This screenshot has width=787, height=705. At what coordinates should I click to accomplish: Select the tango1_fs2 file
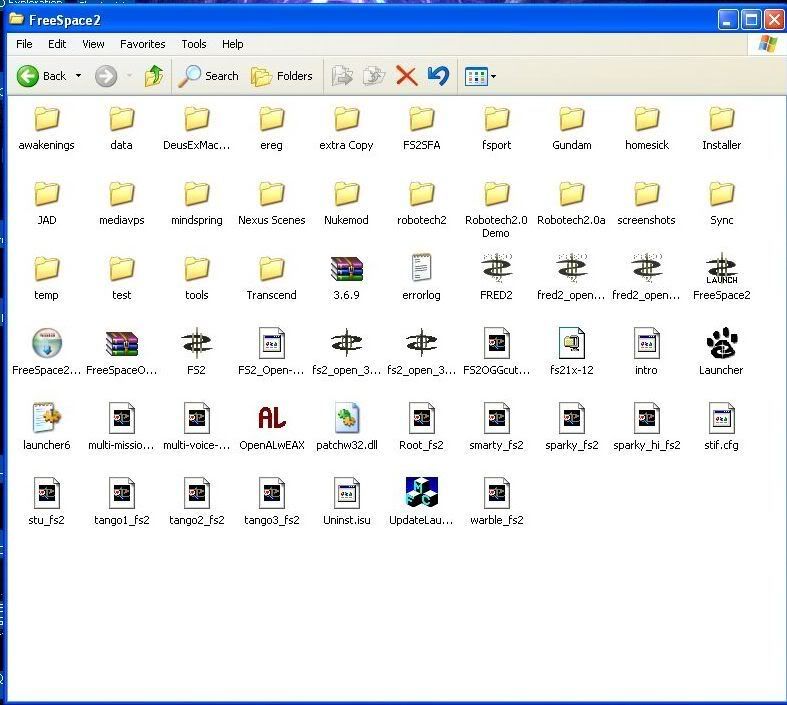coord(121,502)
